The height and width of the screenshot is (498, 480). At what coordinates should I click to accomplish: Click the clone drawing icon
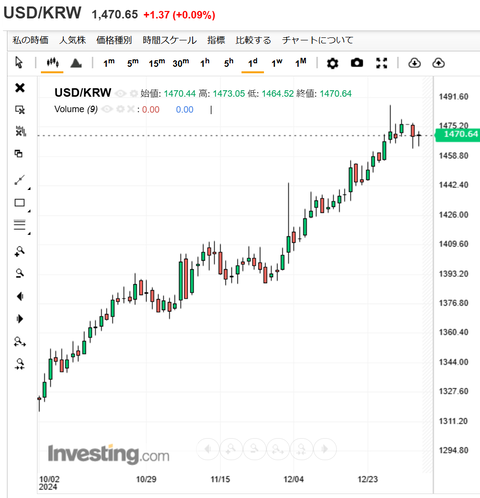[x=19, y=153]
